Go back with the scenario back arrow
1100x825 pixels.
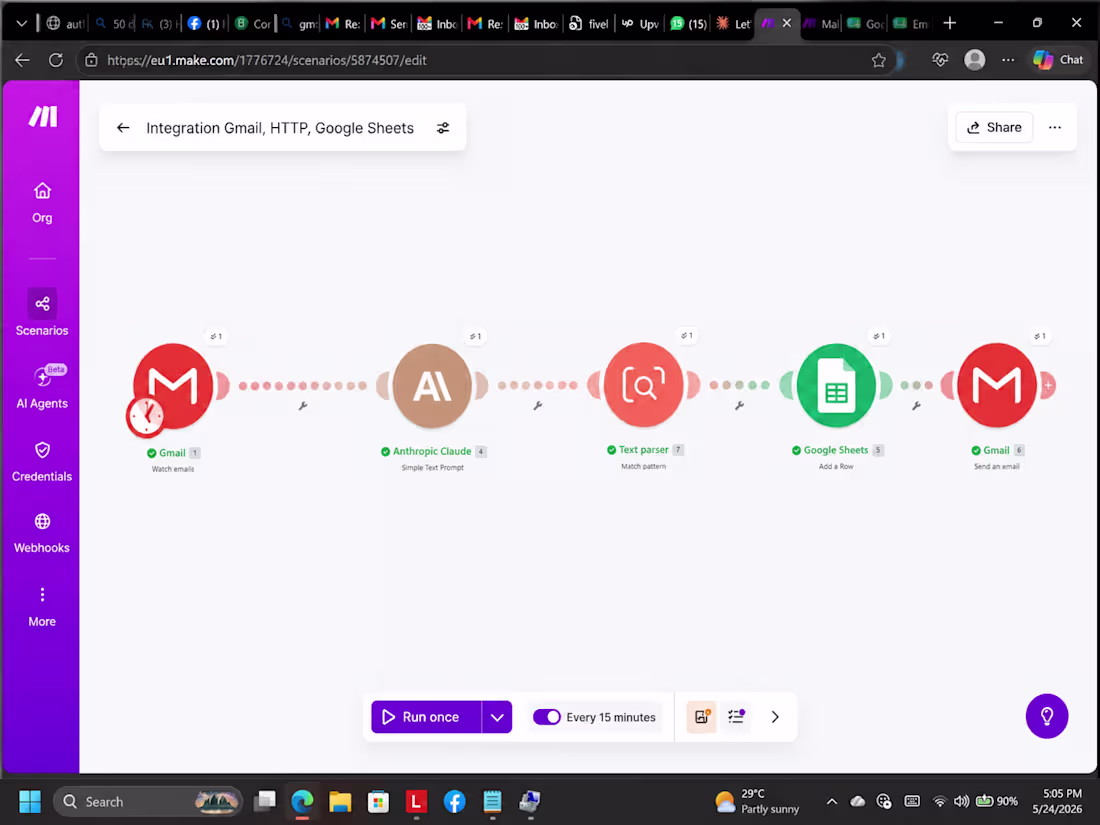123,128
